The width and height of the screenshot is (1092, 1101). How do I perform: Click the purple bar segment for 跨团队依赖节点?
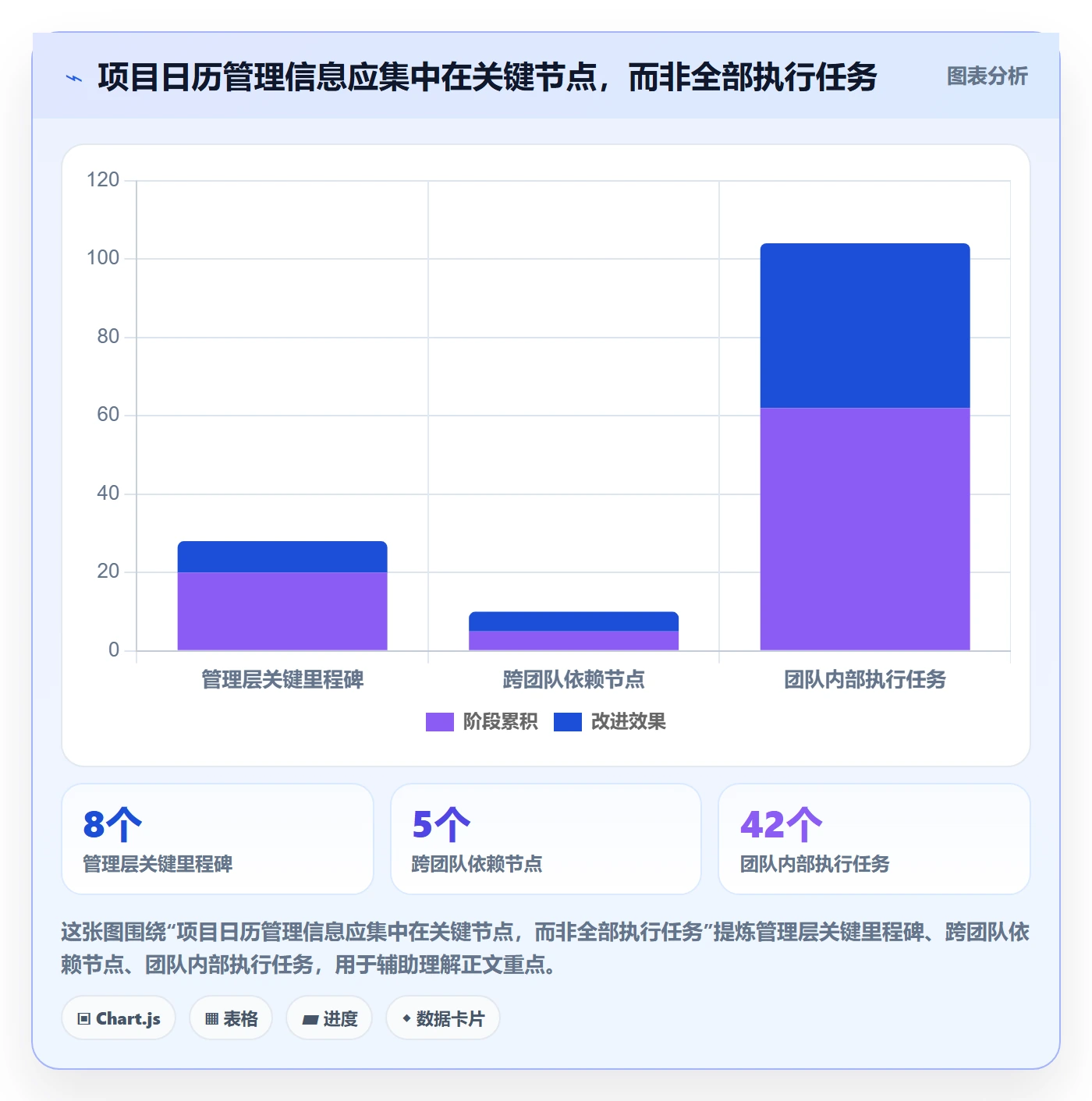point(573,640)
